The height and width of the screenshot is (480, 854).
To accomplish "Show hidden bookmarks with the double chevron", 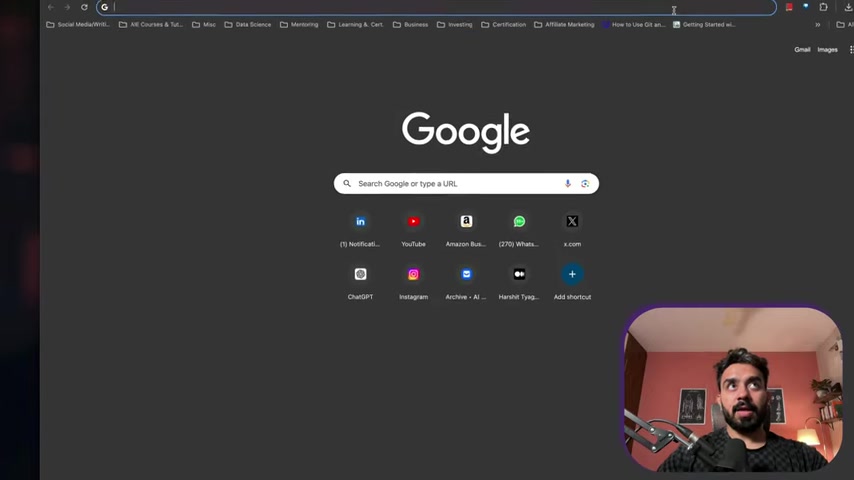I will (x=818, y=25).
